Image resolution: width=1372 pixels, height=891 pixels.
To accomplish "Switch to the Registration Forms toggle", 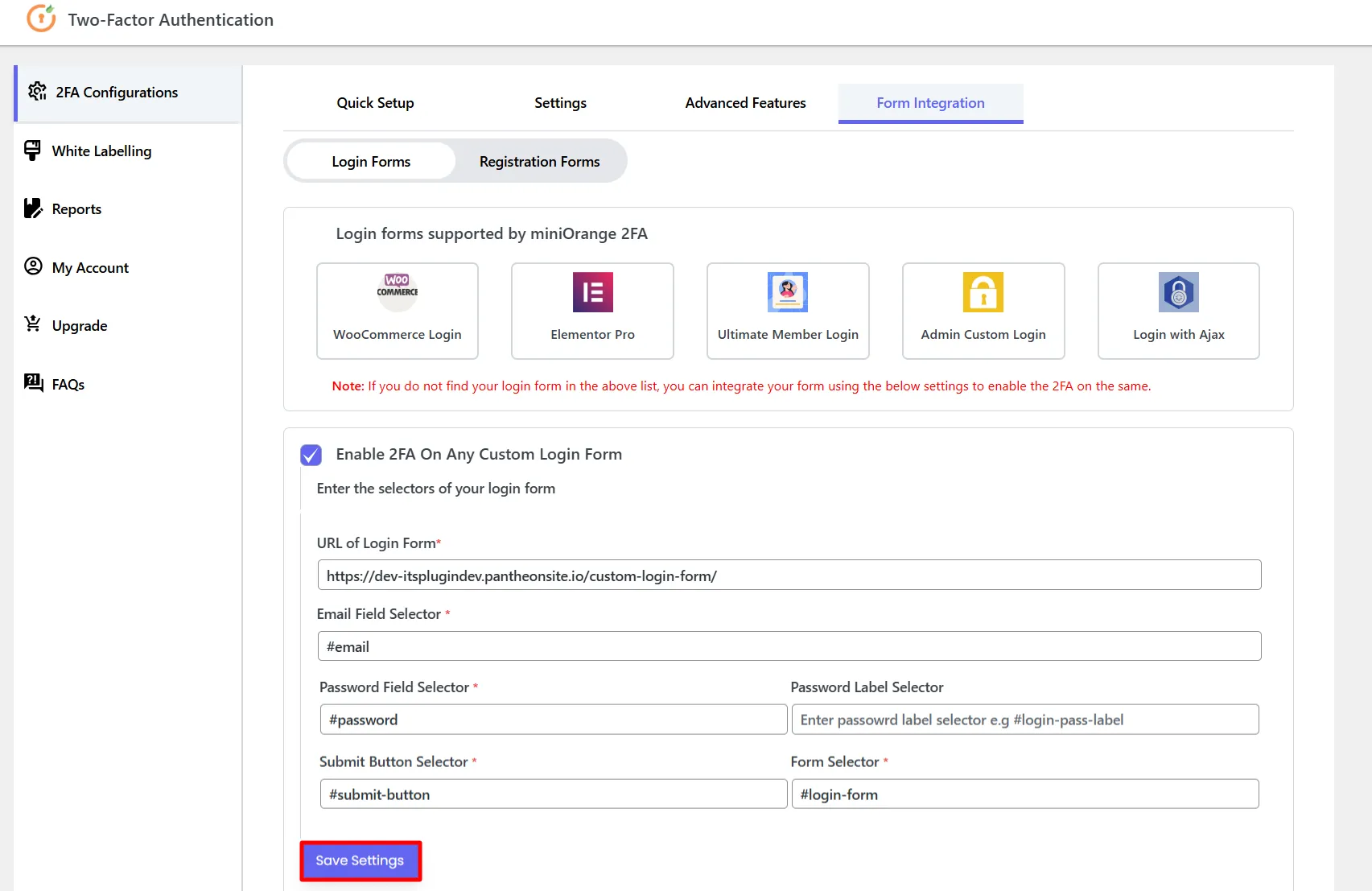I will pyautogui.click(x=539, y=162).
